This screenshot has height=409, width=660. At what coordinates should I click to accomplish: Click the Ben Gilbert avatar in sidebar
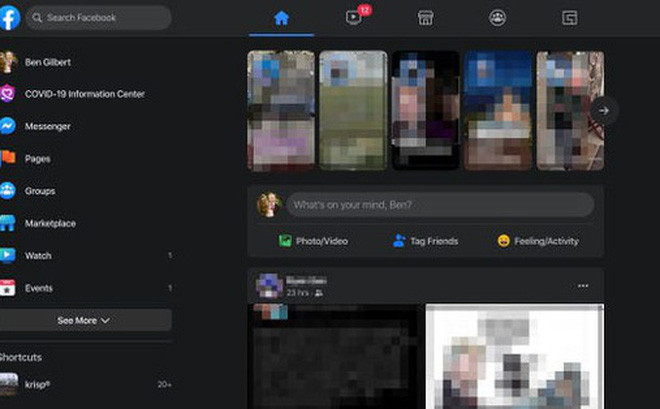8,62
